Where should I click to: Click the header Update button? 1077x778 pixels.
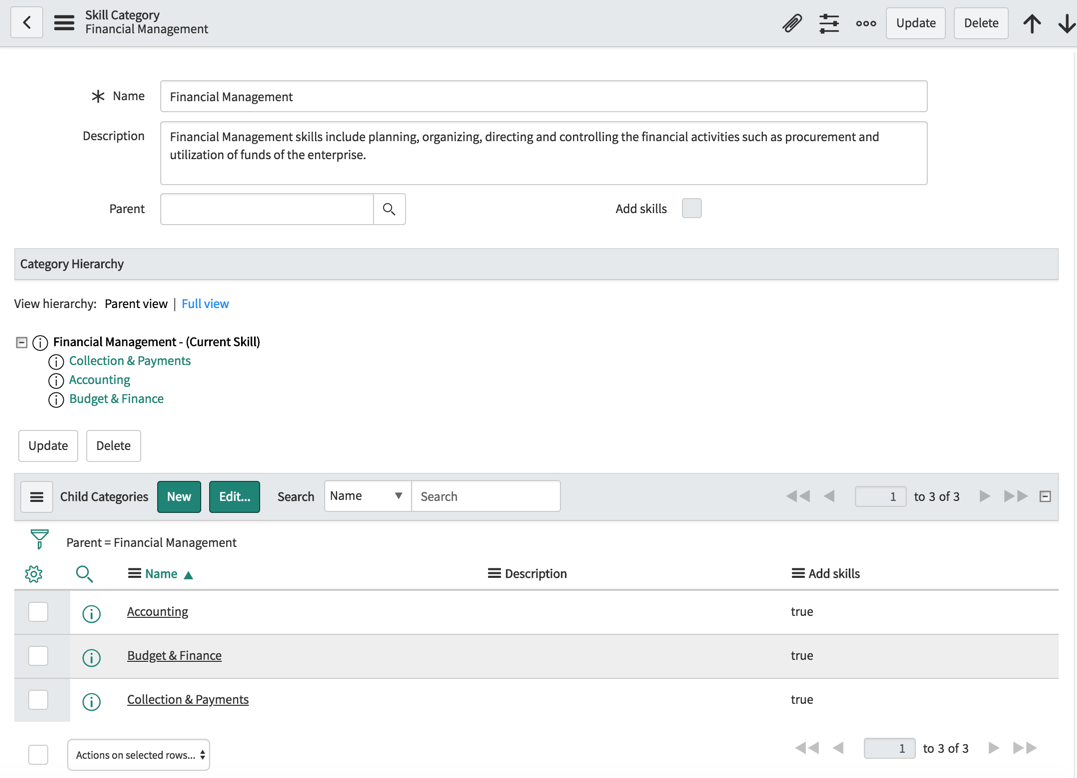tap(916, 23)
